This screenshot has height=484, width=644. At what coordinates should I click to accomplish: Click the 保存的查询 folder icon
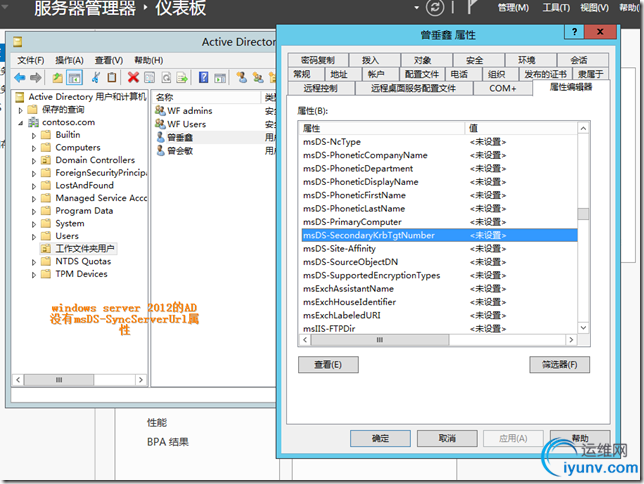tap(32, 109)
